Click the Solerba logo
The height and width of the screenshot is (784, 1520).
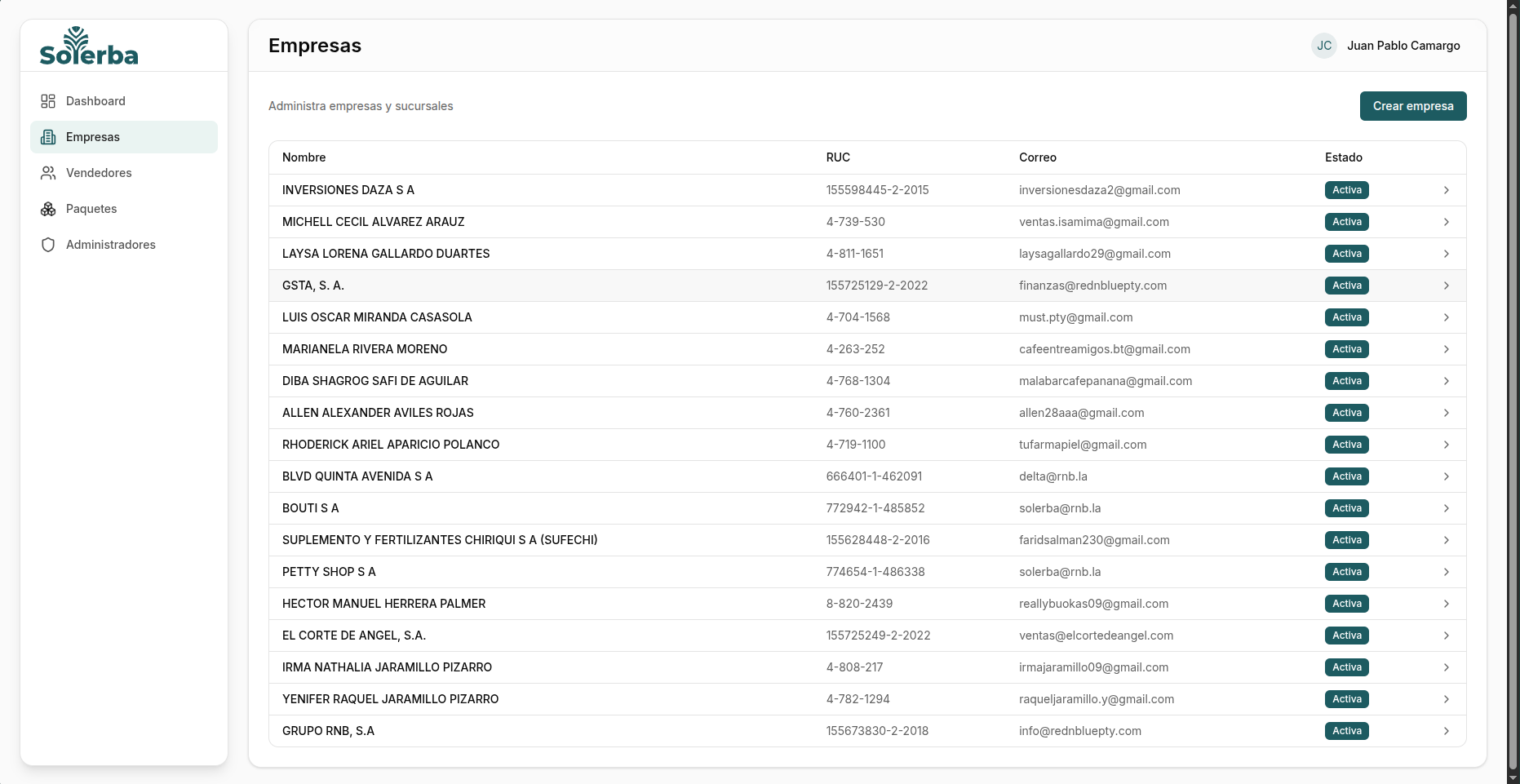[89, 47]
